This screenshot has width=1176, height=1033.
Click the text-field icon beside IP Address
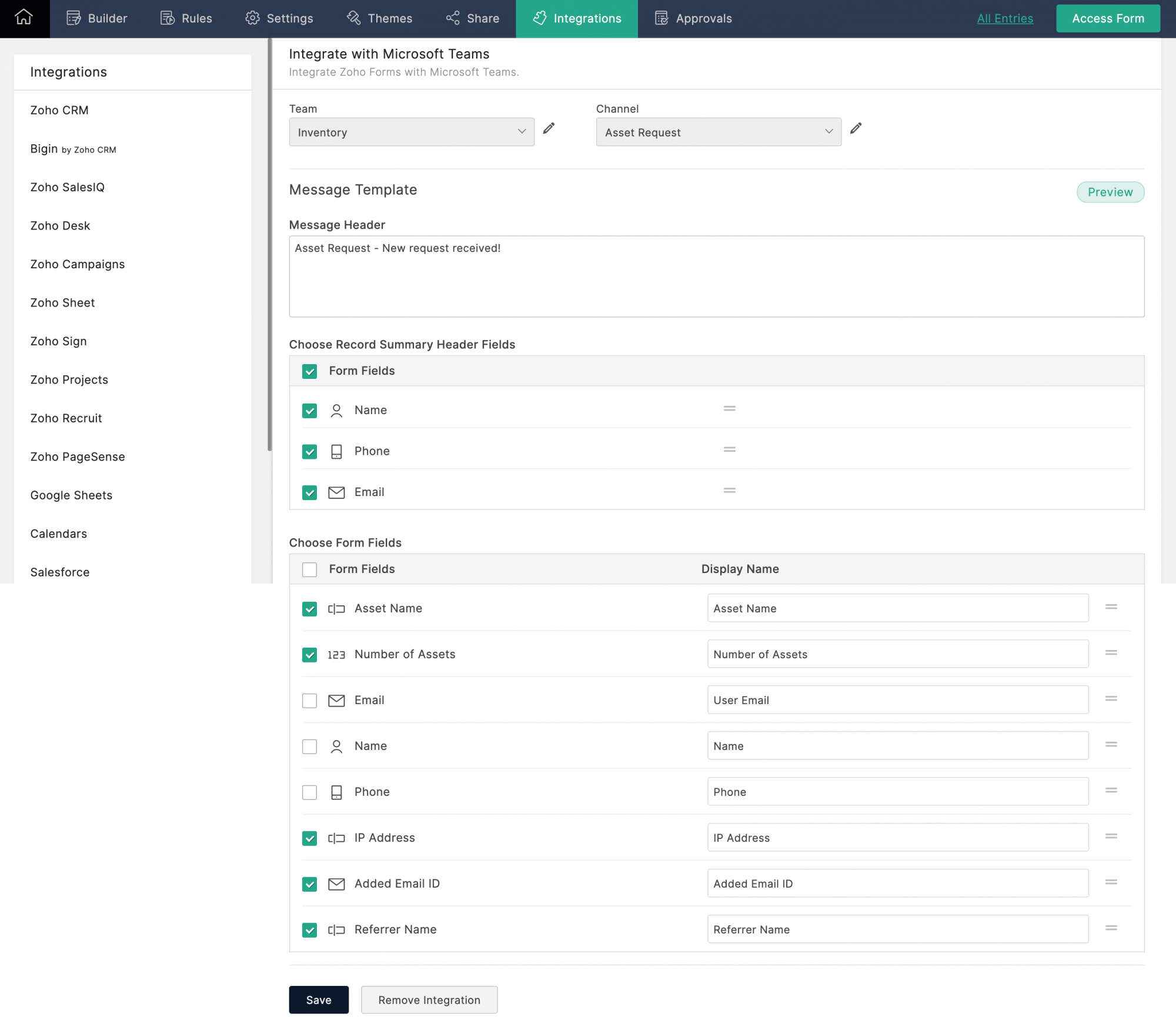point(336,838)
